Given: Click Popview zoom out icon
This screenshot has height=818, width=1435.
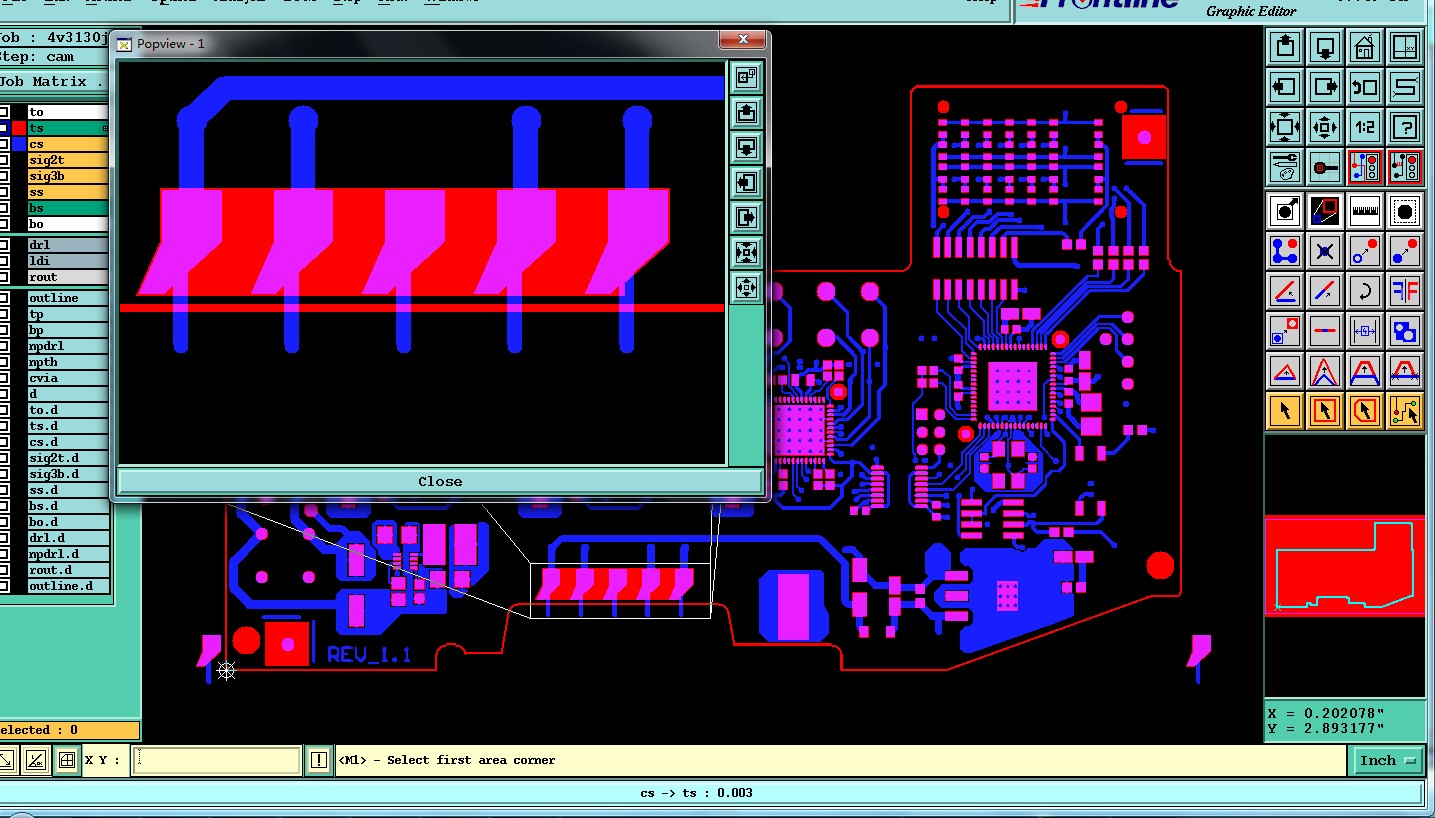Looking at the screenshot, I should pos(746,288).
